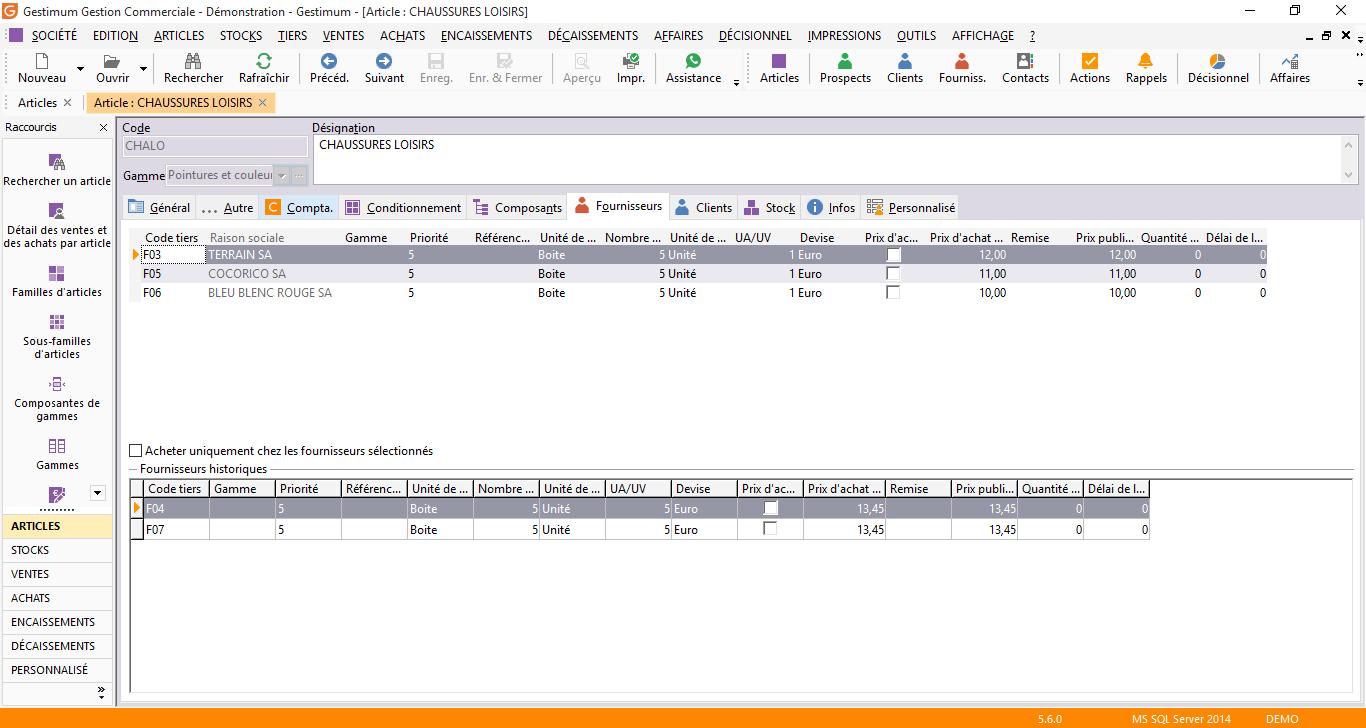Close the Raccourcis panel

[103, 128]
